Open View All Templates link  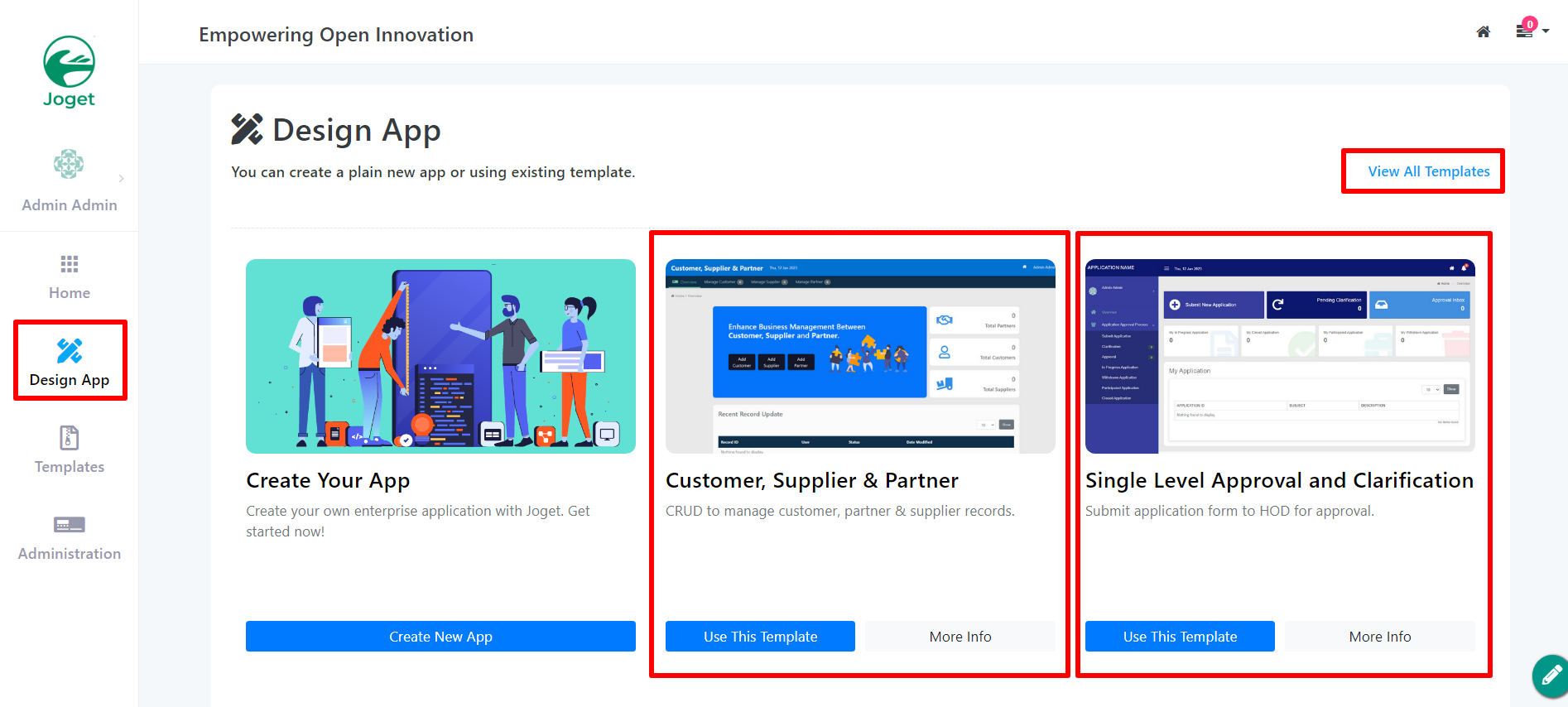(x=1428, y=171)
